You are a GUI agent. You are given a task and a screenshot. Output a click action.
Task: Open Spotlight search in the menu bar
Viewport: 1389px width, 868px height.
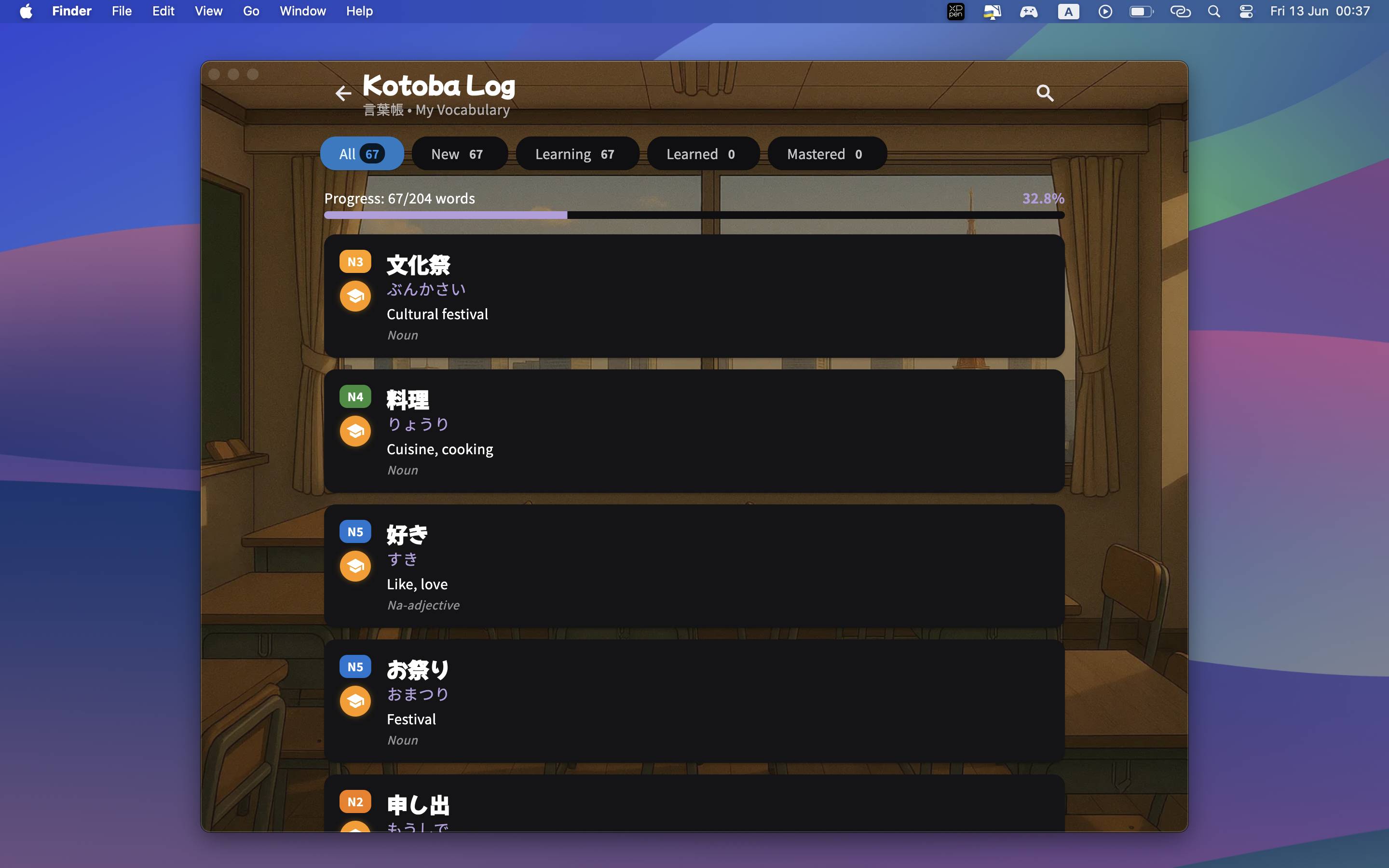click(x=1213, y=11)
